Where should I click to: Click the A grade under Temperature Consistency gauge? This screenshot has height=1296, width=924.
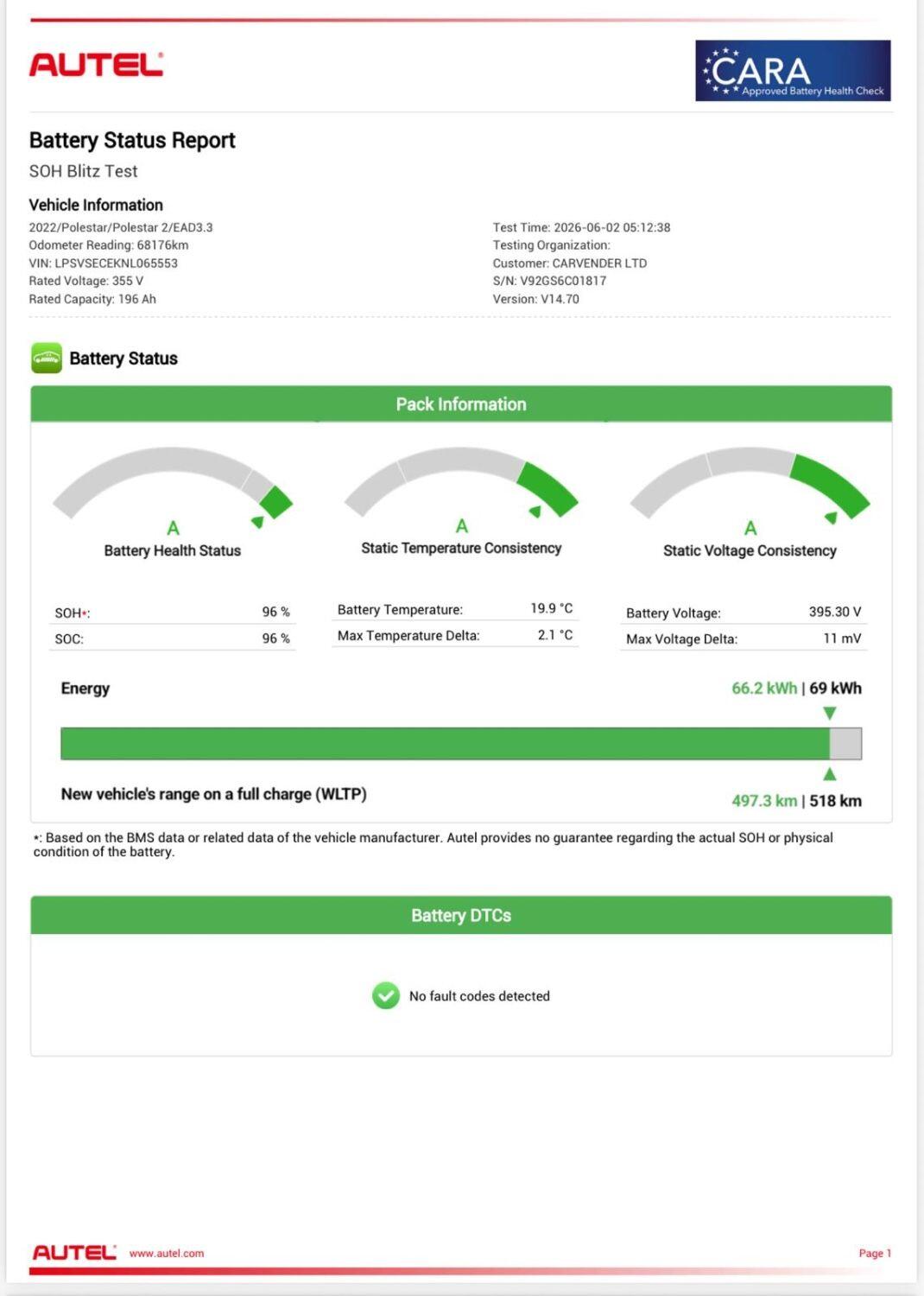[x=462, y=525]
